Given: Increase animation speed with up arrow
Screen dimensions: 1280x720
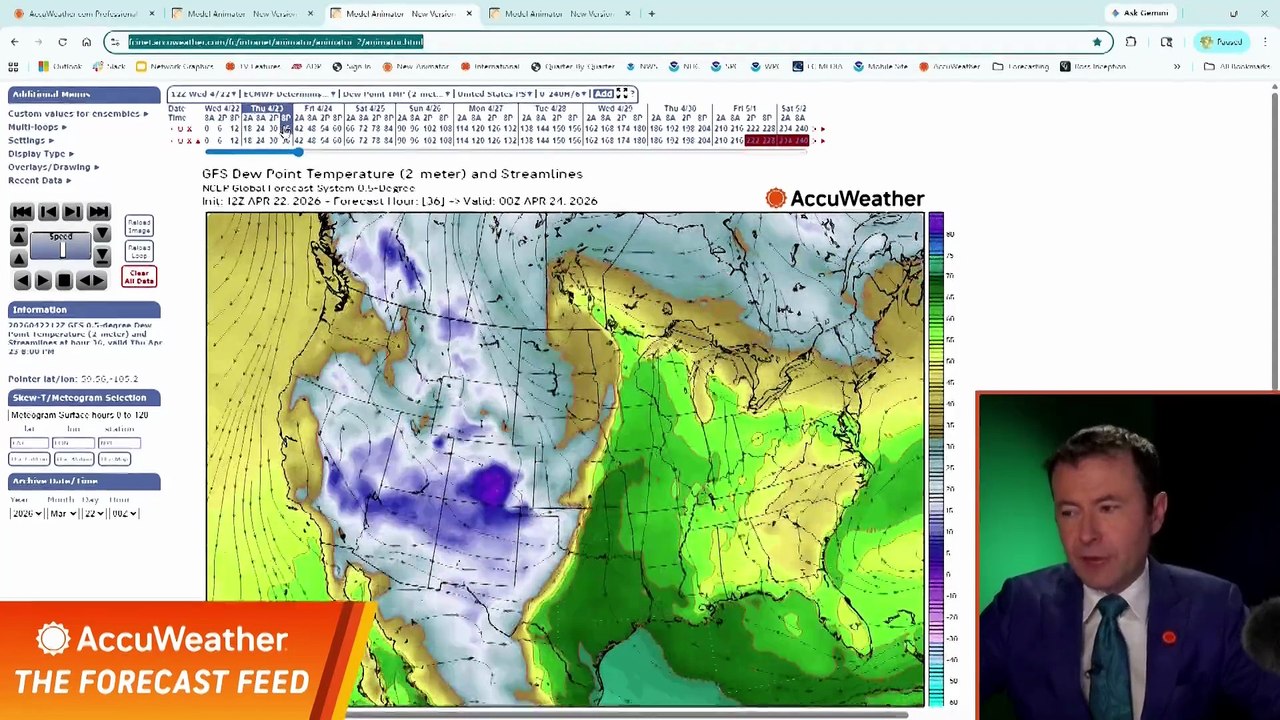Looking at the screenshot, I should [x=18, y=257].
